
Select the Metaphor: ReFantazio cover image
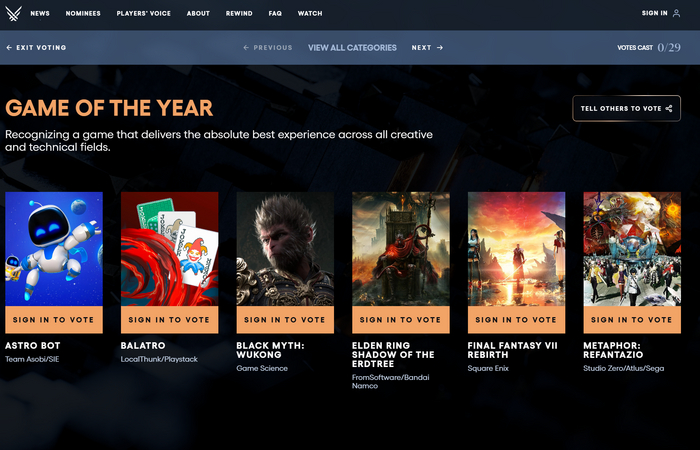632,249
